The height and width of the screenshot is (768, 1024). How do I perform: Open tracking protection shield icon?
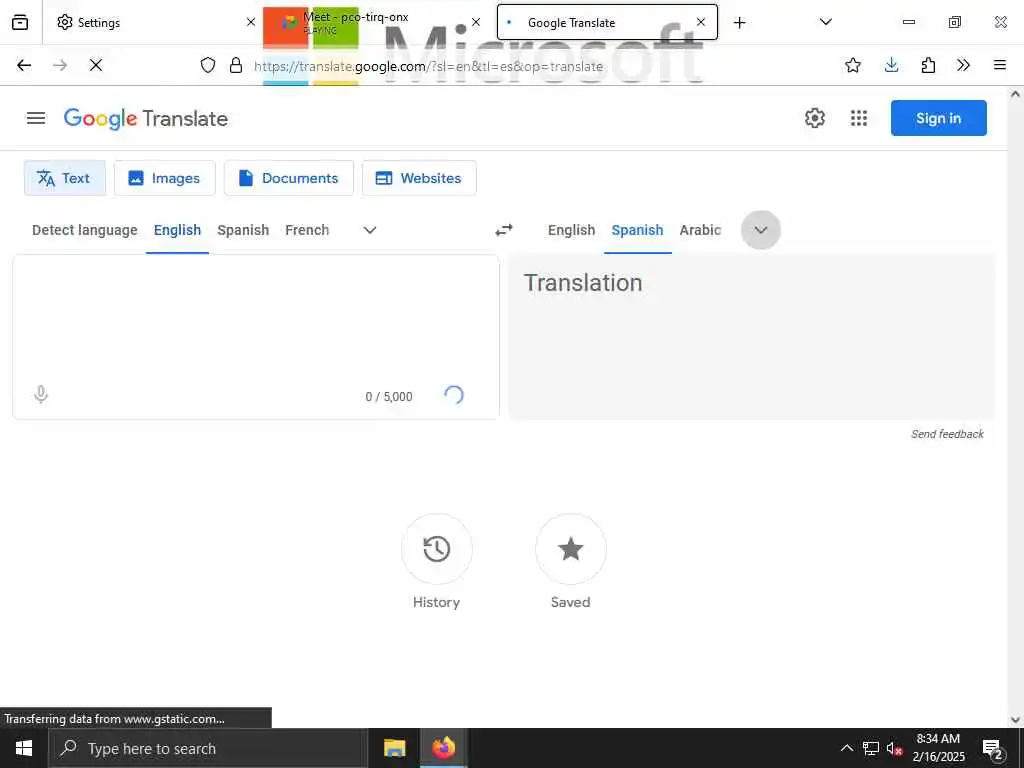pos(208,65)
